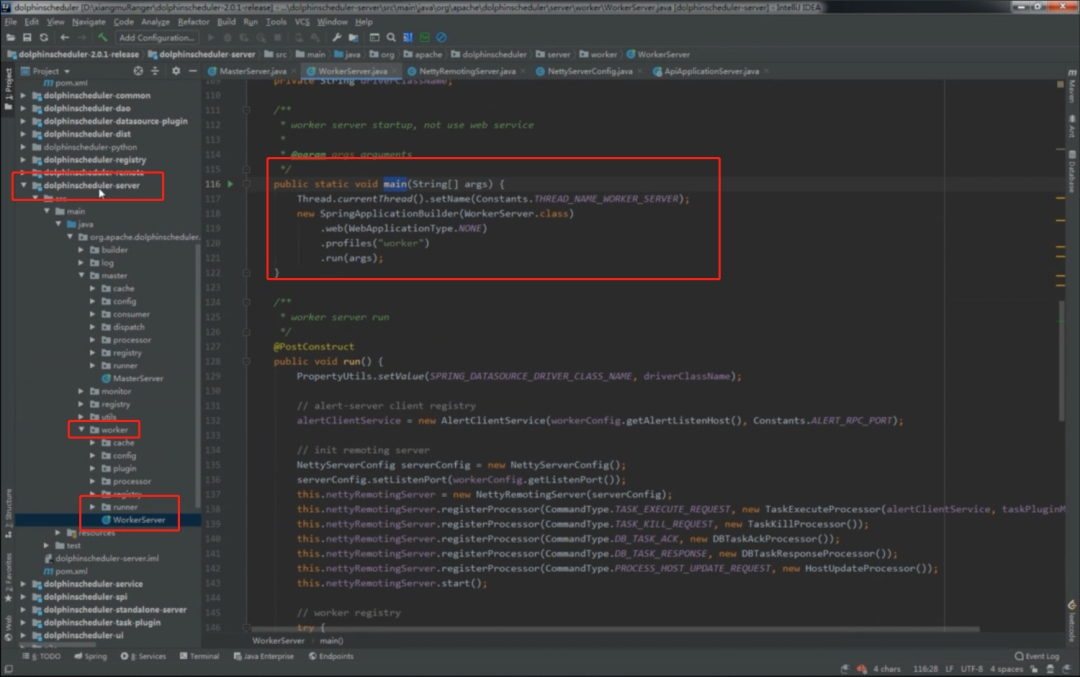Toggle the Maven tool window on right edge
Image resolution: width=1080 pixels, height=677 pixels.
pyautogui.click(x=1072, y=86)
